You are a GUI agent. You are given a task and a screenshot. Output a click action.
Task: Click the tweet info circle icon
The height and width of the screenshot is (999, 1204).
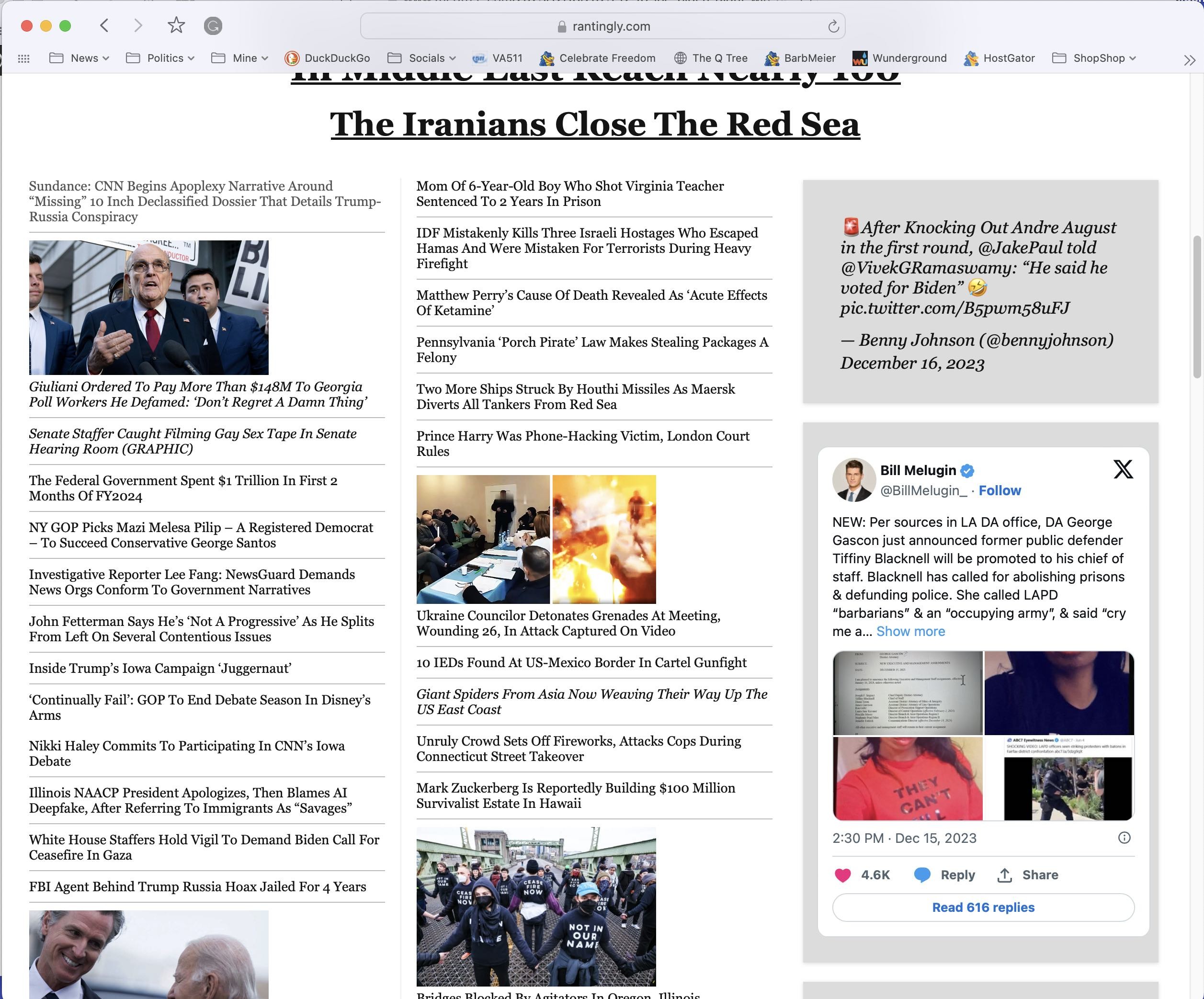1124,838
